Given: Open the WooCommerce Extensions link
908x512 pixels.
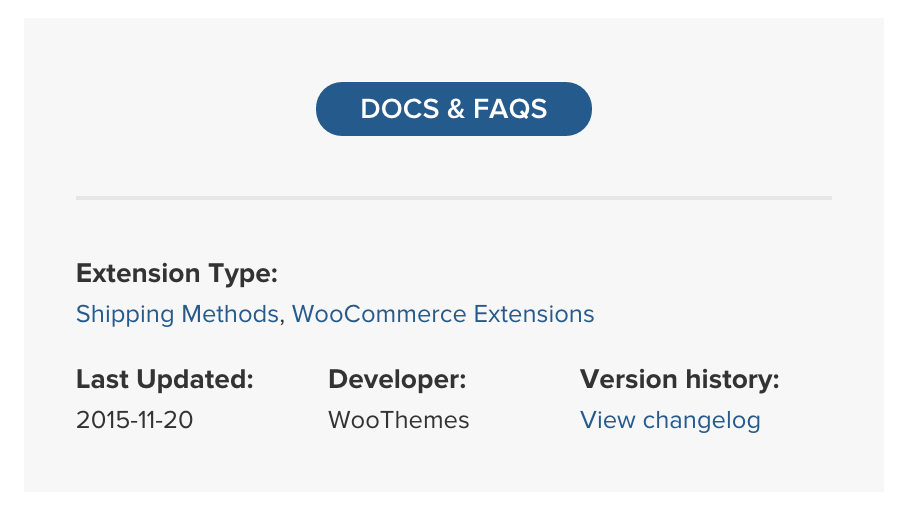Looking at the screenshot, I should [443, 314].
